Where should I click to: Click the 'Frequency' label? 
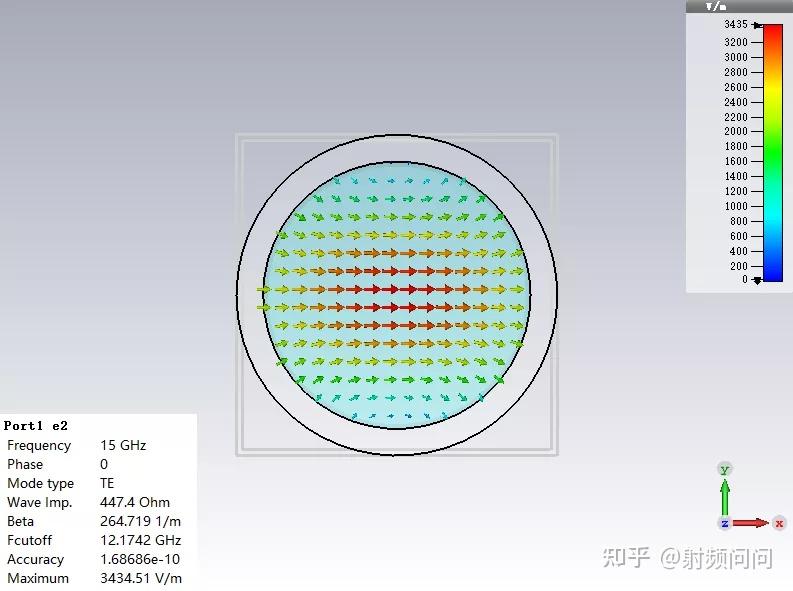[x=39, y=445]
